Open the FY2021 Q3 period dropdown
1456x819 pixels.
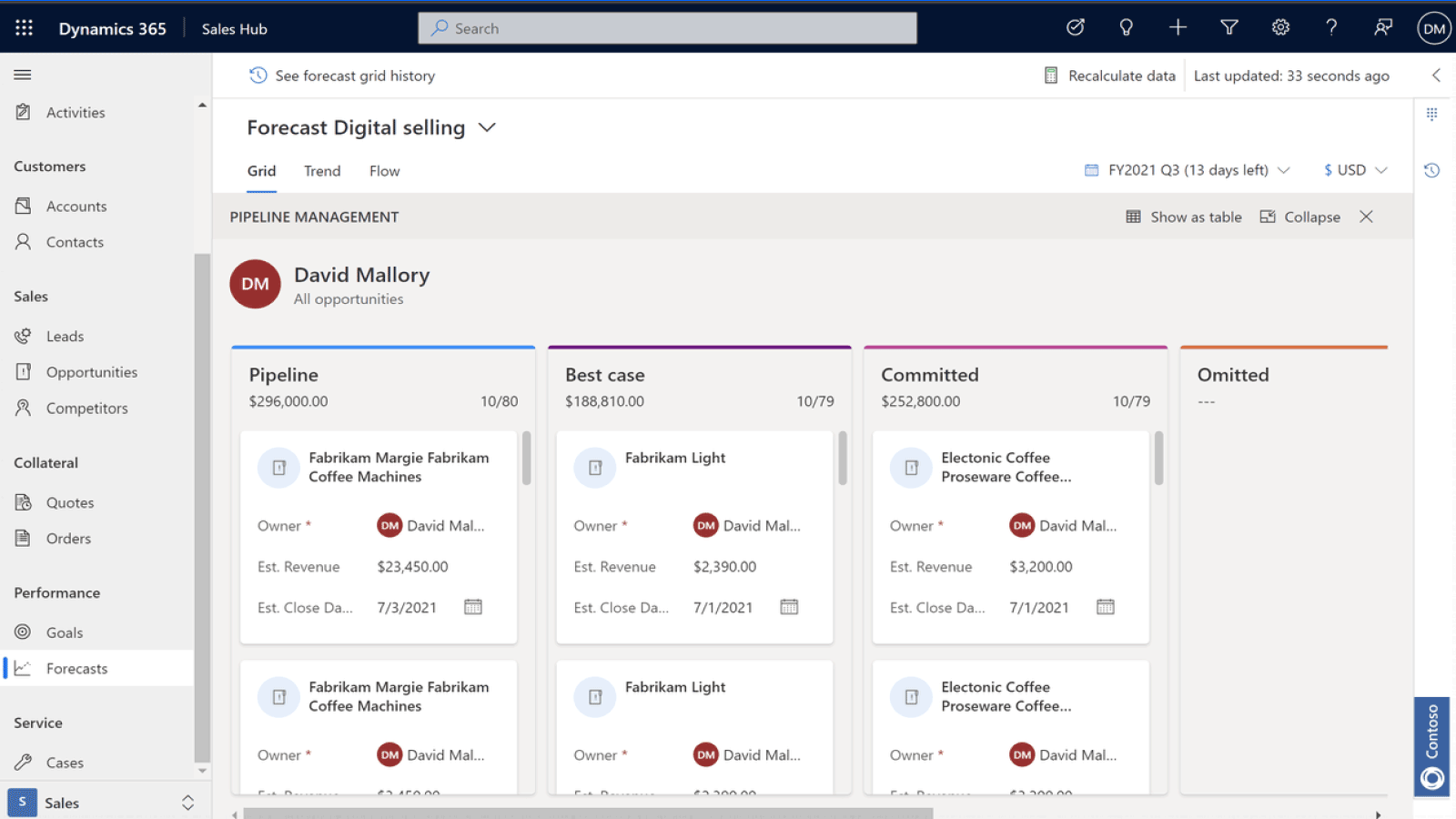pyautogui.click(x=1284, y=170)
